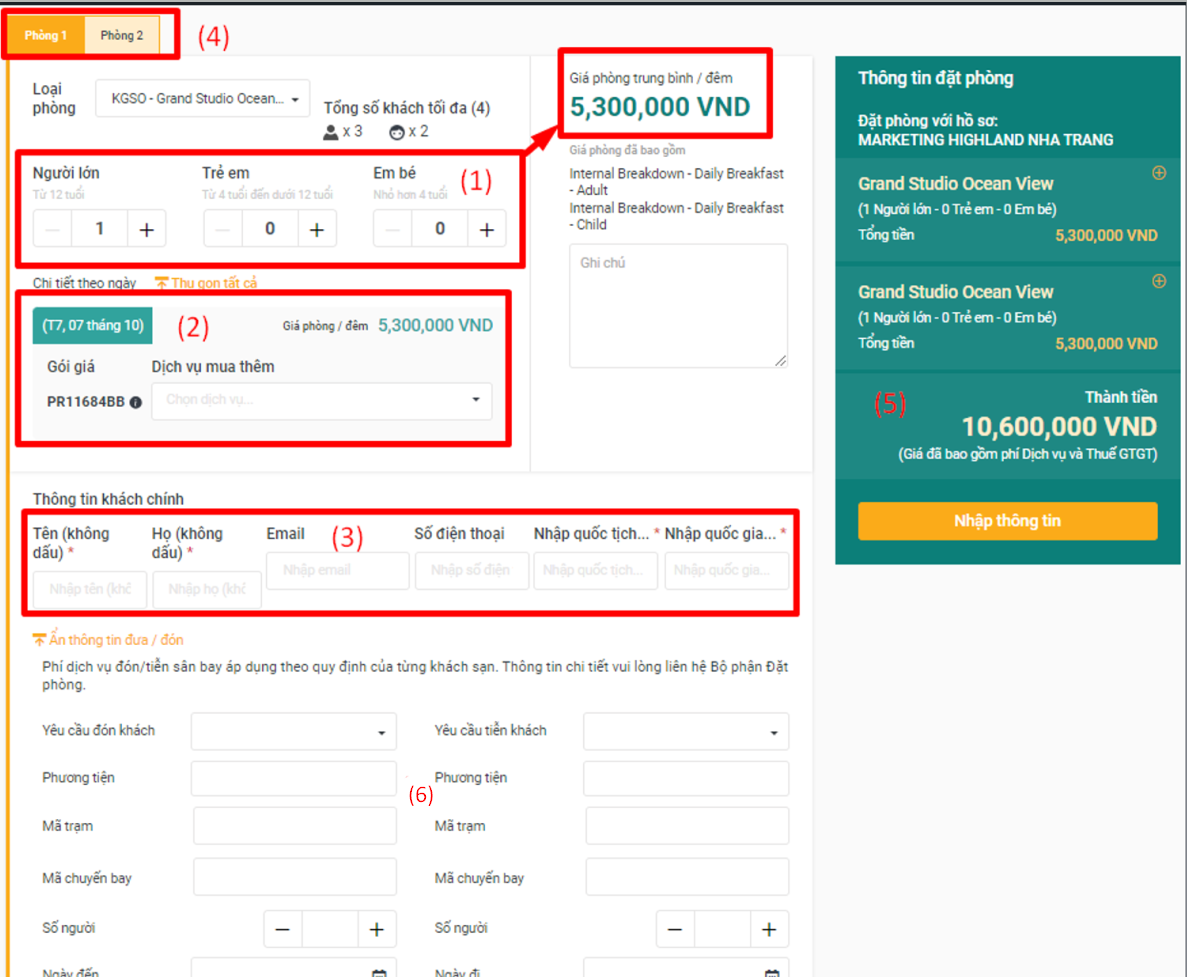The width and height of the screenshot is (1187, 977).
Task: Click the Ghi chú notes text area
Action: (678, 306)
